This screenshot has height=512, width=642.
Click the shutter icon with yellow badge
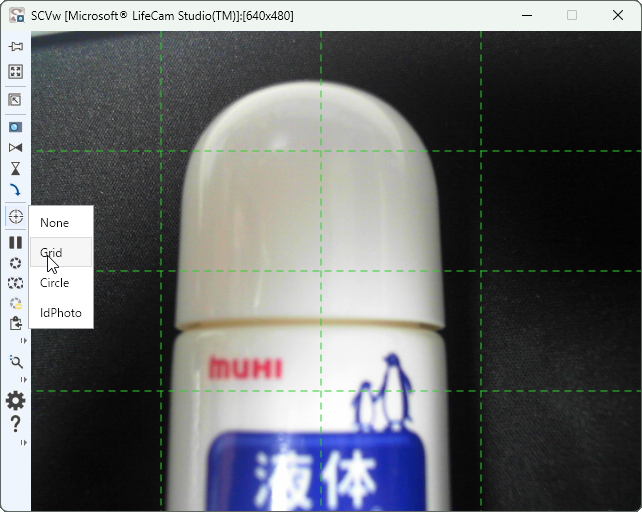point(16,304)
